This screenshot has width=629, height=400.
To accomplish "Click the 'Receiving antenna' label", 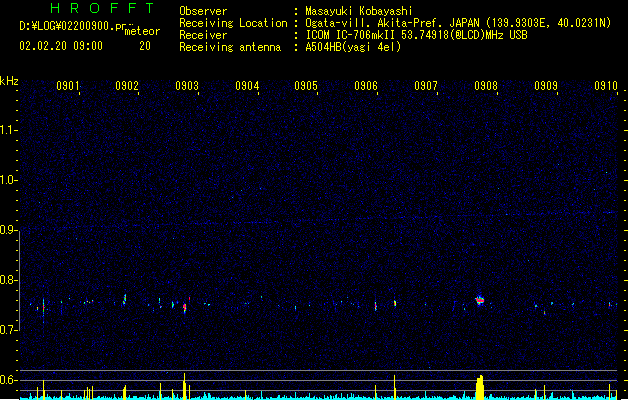I will coord(230,47).
